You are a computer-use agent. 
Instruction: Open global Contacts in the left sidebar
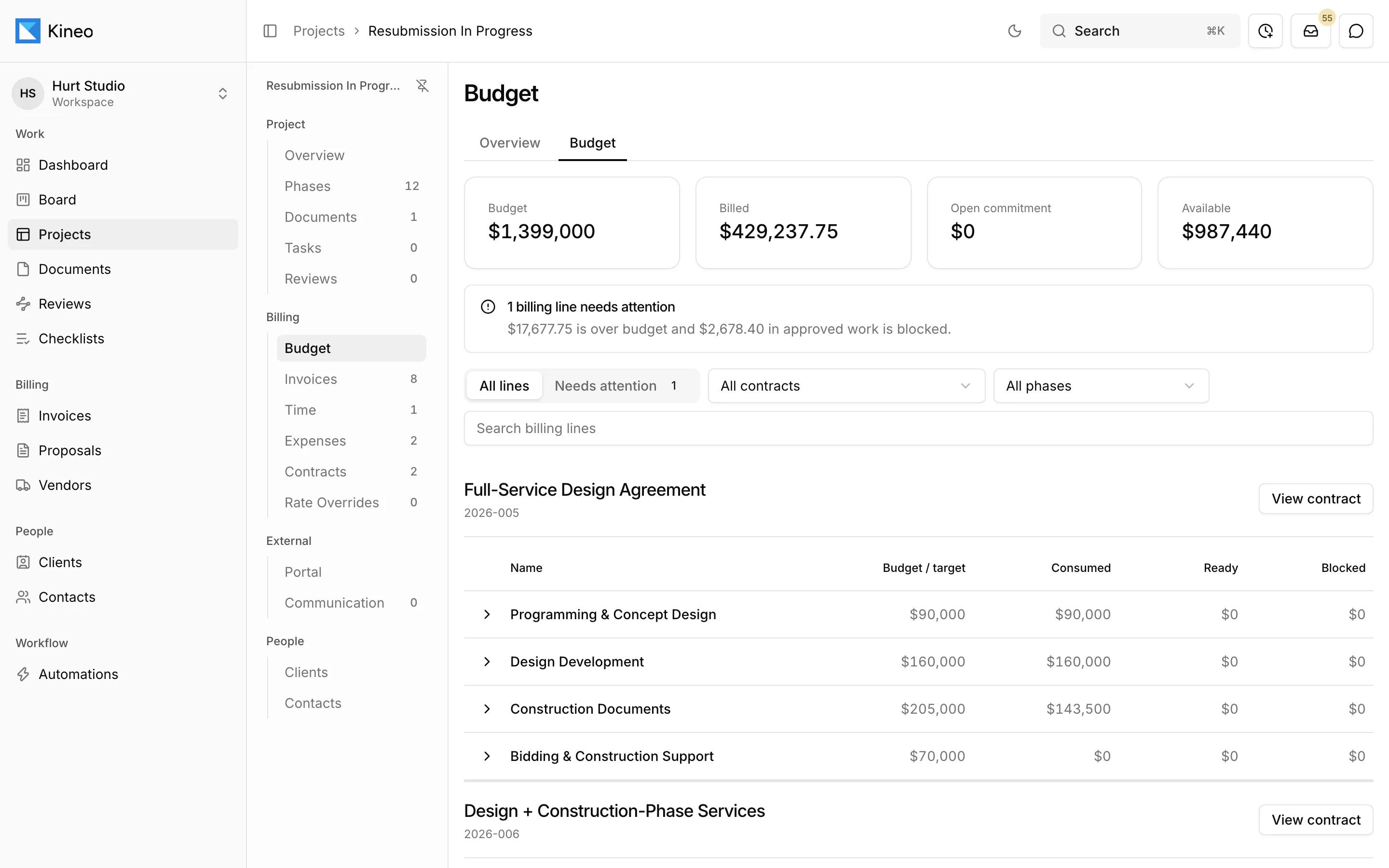[x=123, y=597]
